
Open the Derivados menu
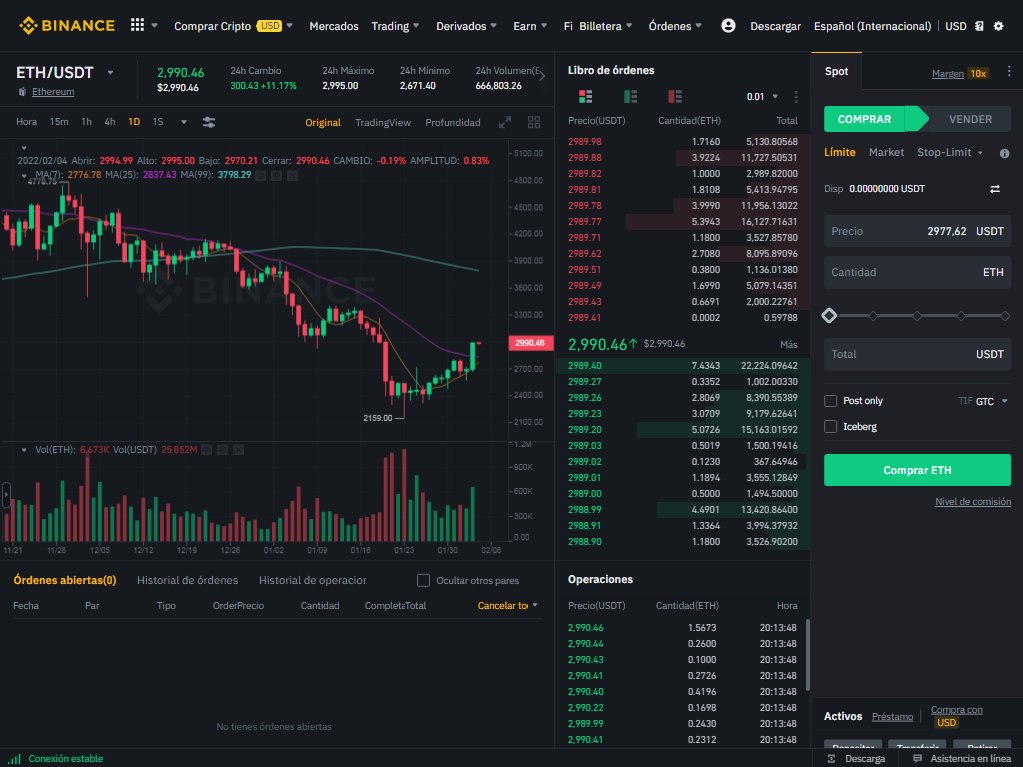(x=464, y=25)
